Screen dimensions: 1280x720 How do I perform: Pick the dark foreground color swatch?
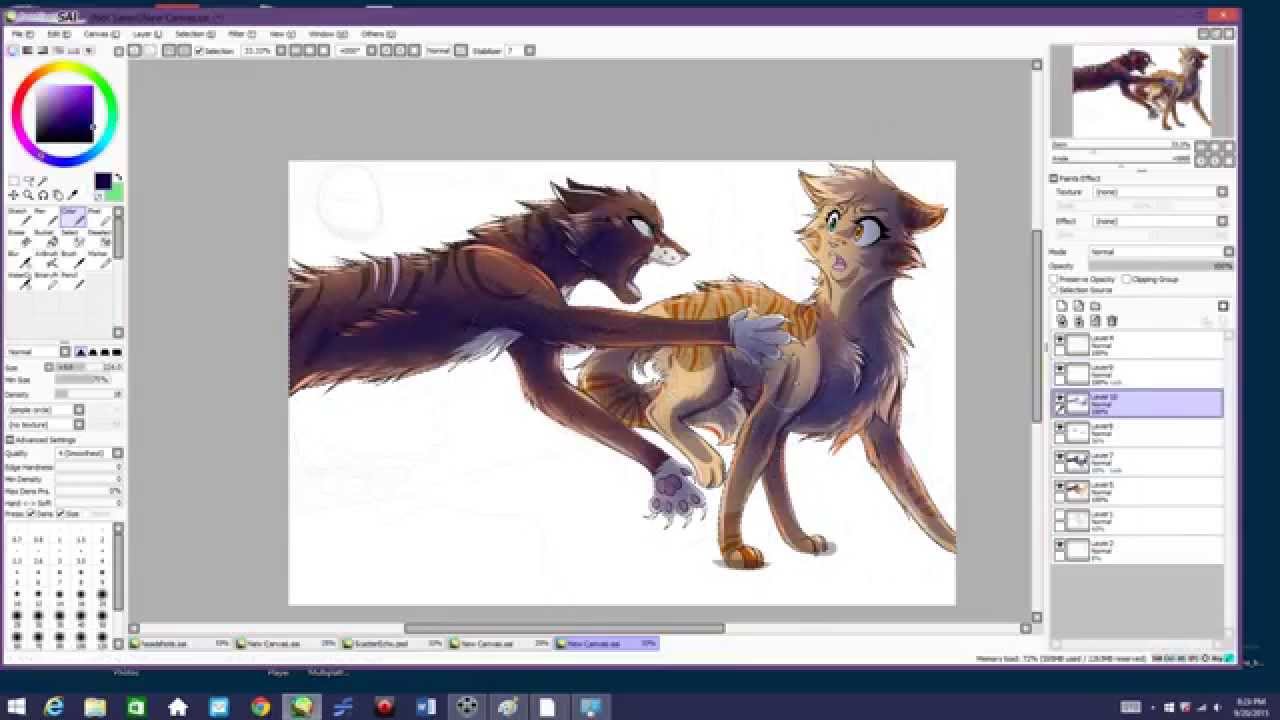[103, 181]
